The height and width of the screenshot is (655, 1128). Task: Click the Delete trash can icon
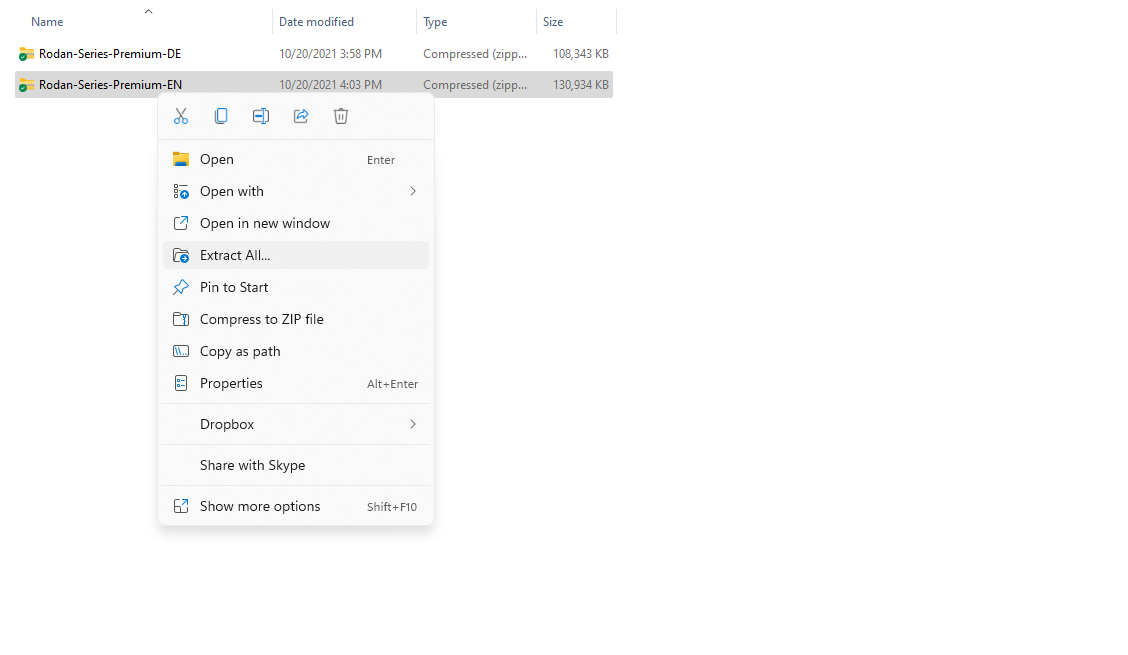click(341, 116)
